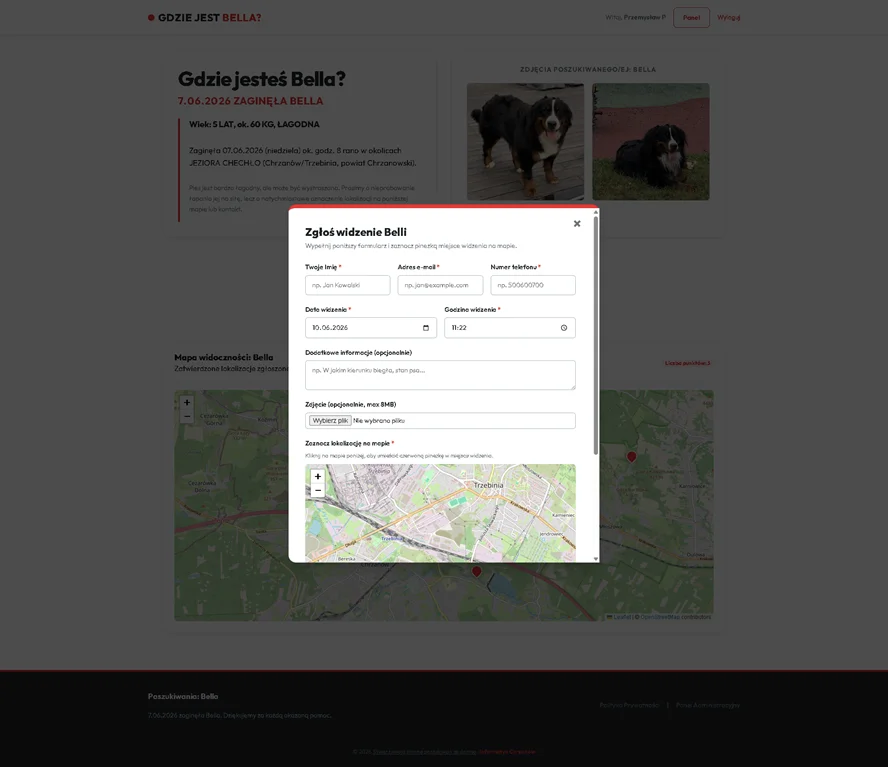Screen dimensions: 888x767
Task: Open the Panel button in header
Action: click(691, 18)
